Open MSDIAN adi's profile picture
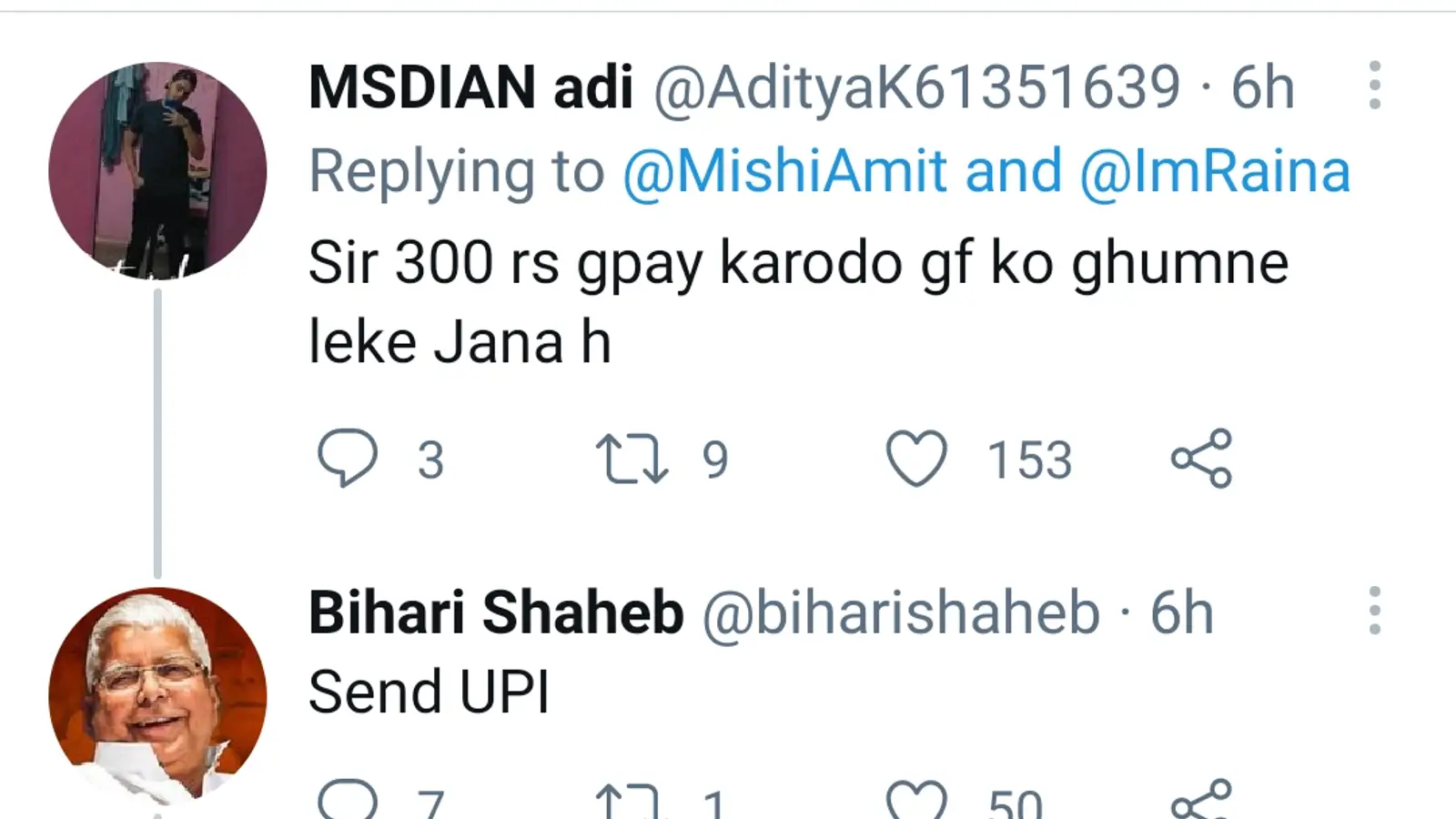The image size is (1456, 819). pos(157,170)
